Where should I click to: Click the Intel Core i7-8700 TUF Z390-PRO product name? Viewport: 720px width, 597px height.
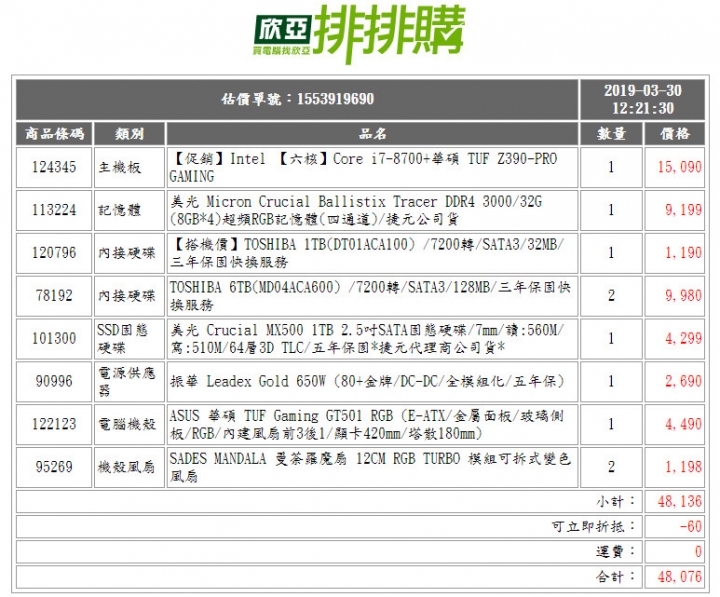point(363,167)
